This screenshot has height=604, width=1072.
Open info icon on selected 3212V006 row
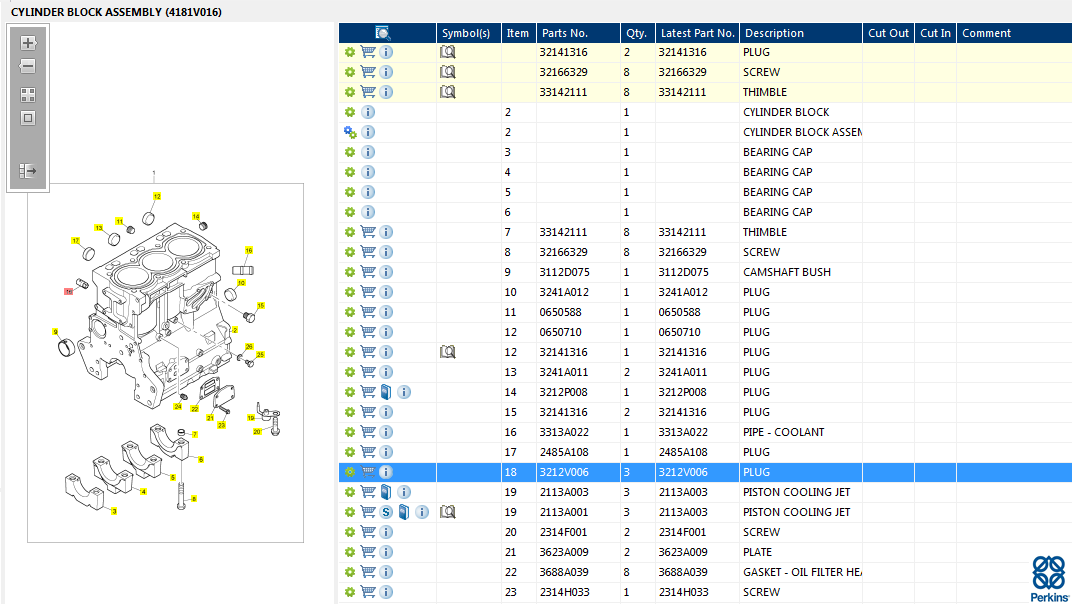tap(386, 472)
